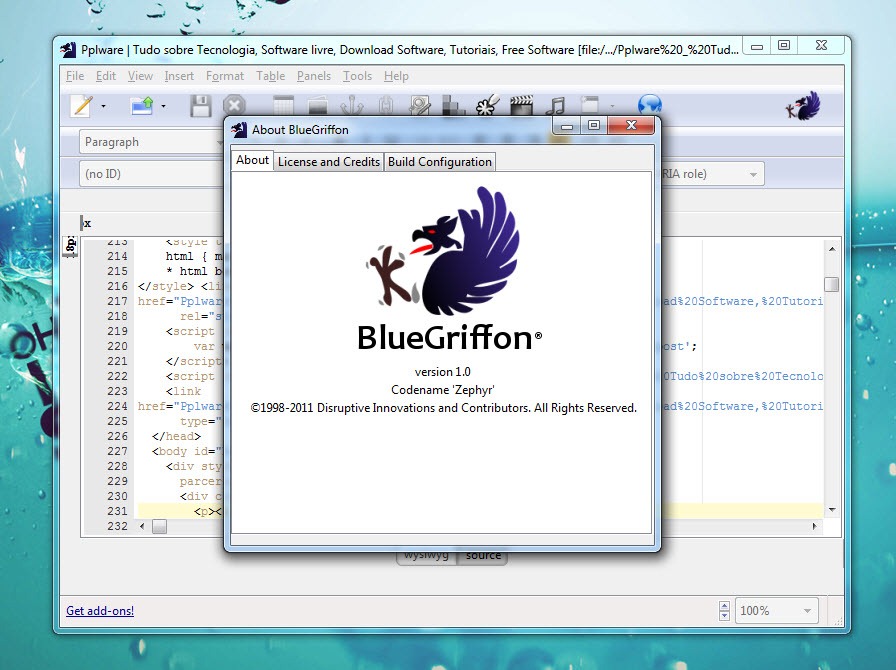Click the scroll down arrow of source editor
Screen dimensions: 896x670
pos(832,509)
